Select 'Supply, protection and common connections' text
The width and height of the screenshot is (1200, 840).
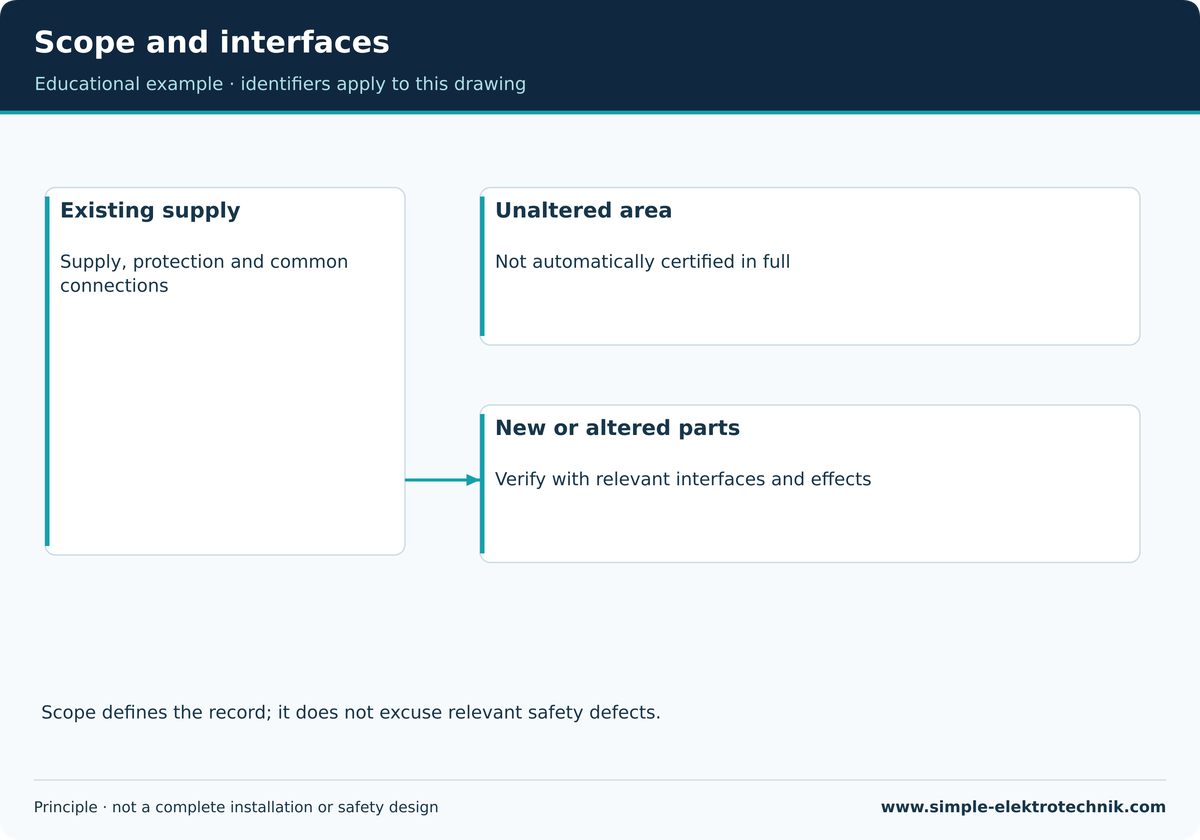point(204,274)
